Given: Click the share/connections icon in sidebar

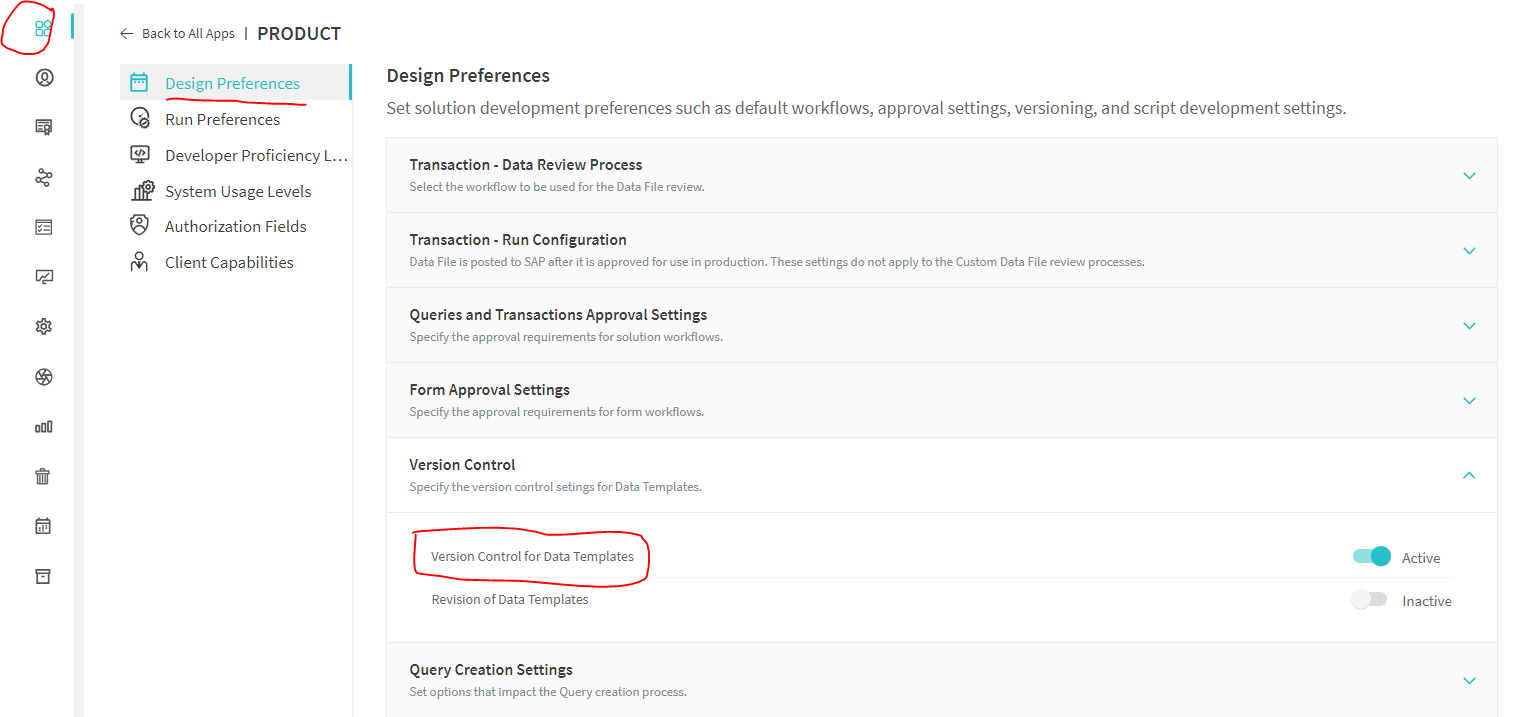Looking at the screenshot, I should pos(43,178).
